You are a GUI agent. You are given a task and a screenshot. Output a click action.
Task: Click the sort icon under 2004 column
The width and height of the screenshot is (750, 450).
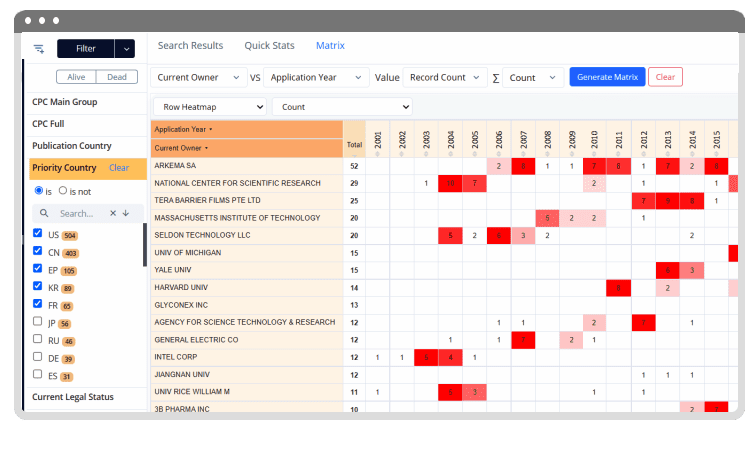tap(451, 154)
